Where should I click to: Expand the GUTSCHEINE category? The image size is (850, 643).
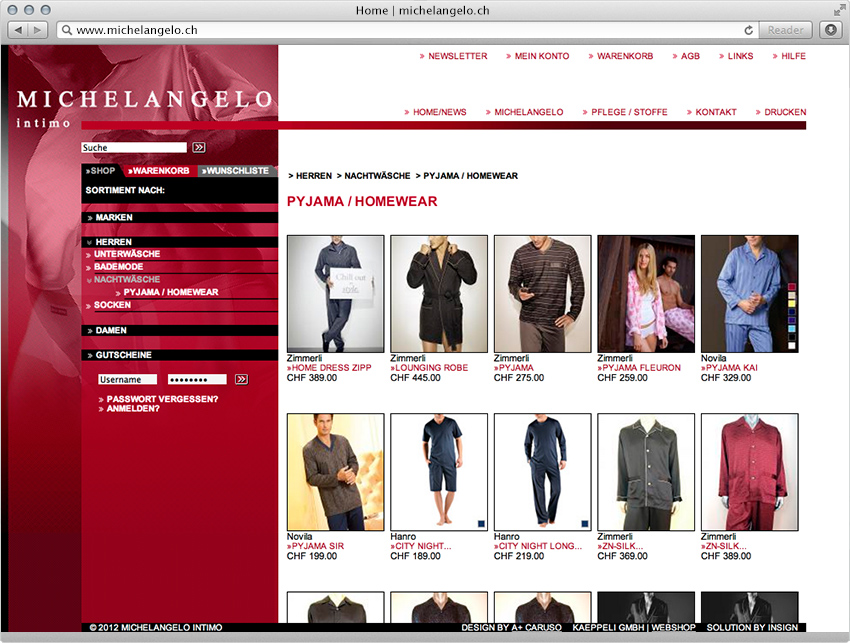click(x=179, y=355)
